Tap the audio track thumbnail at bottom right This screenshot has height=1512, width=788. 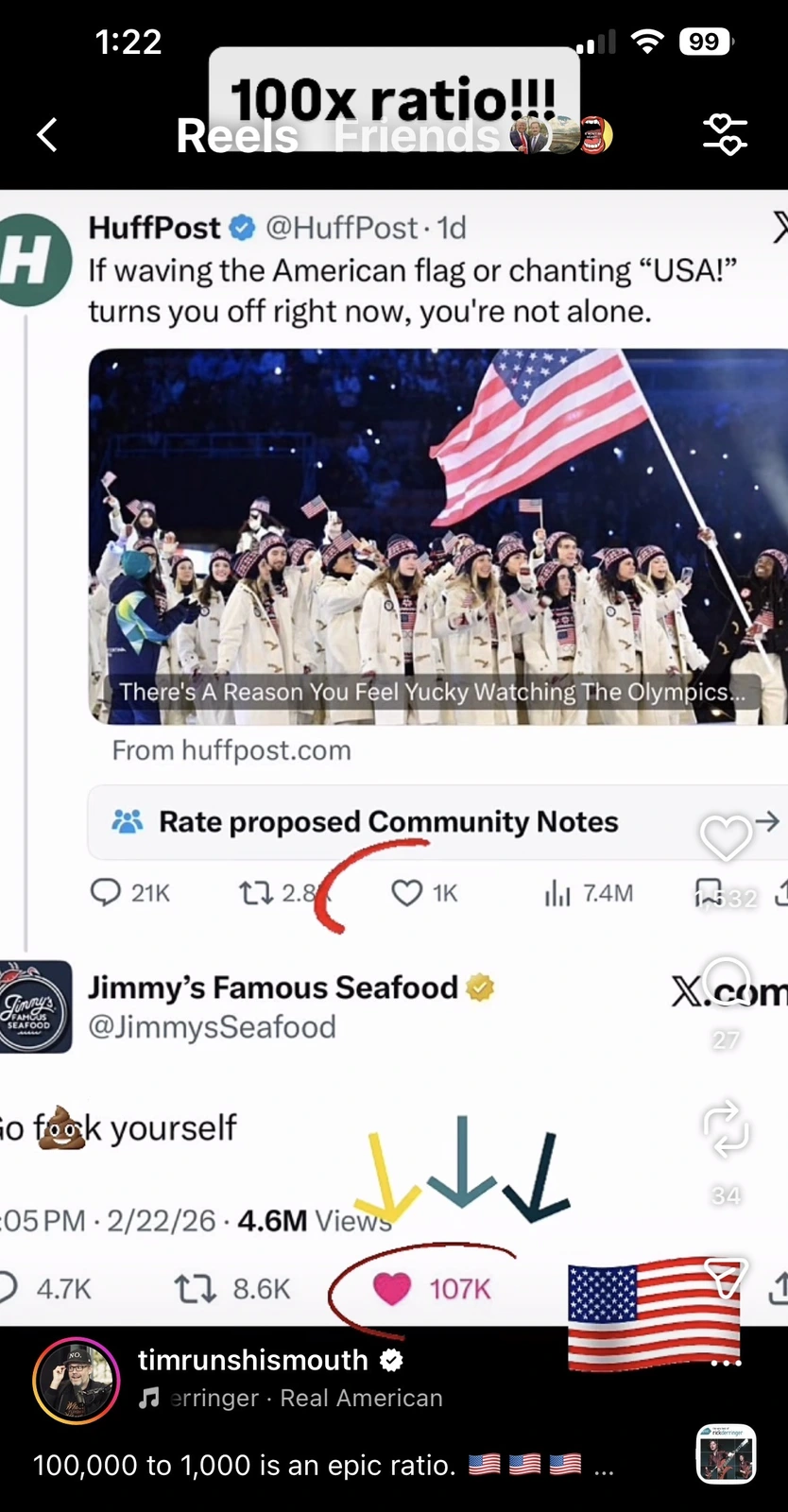726,1453
